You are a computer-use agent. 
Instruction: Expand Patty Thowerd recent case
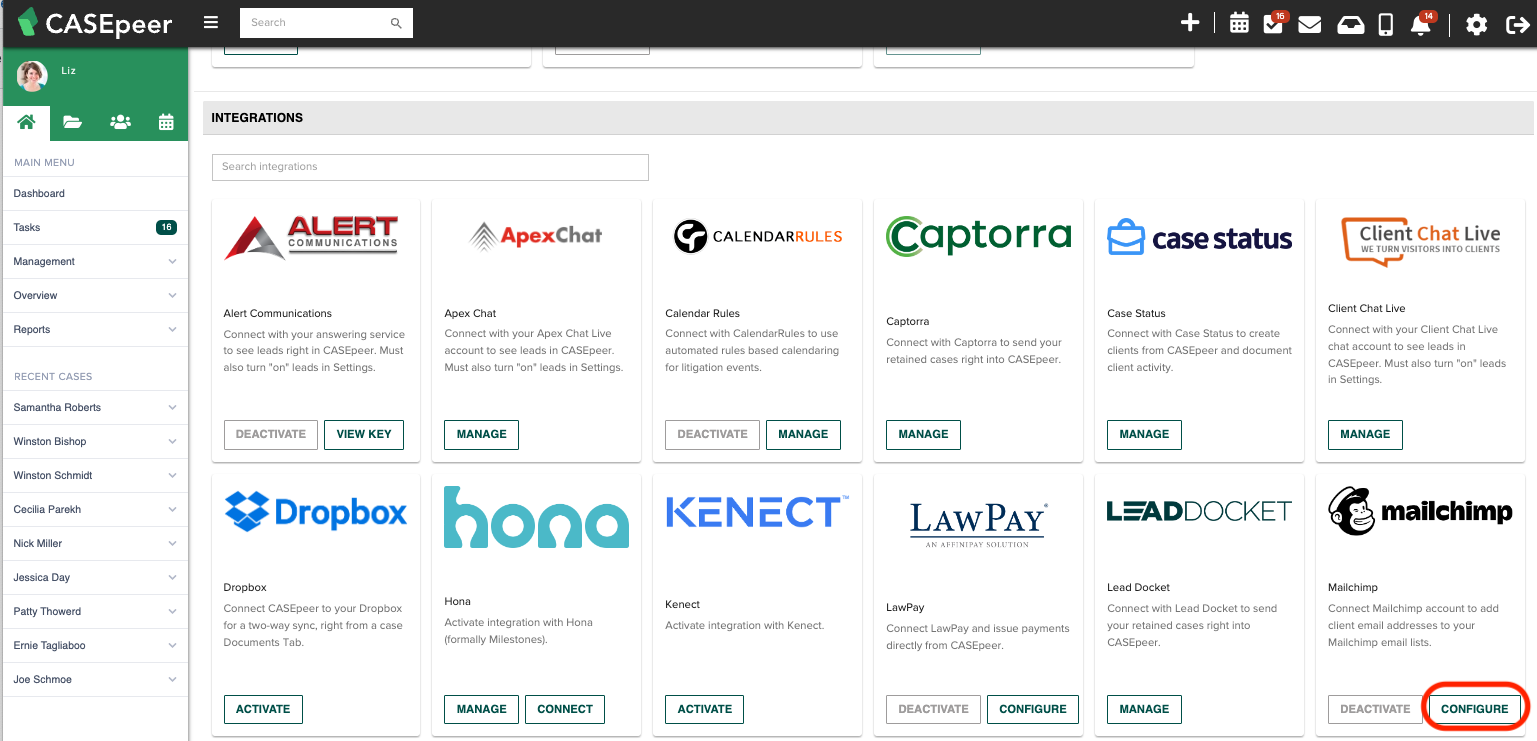coord(94,612)
